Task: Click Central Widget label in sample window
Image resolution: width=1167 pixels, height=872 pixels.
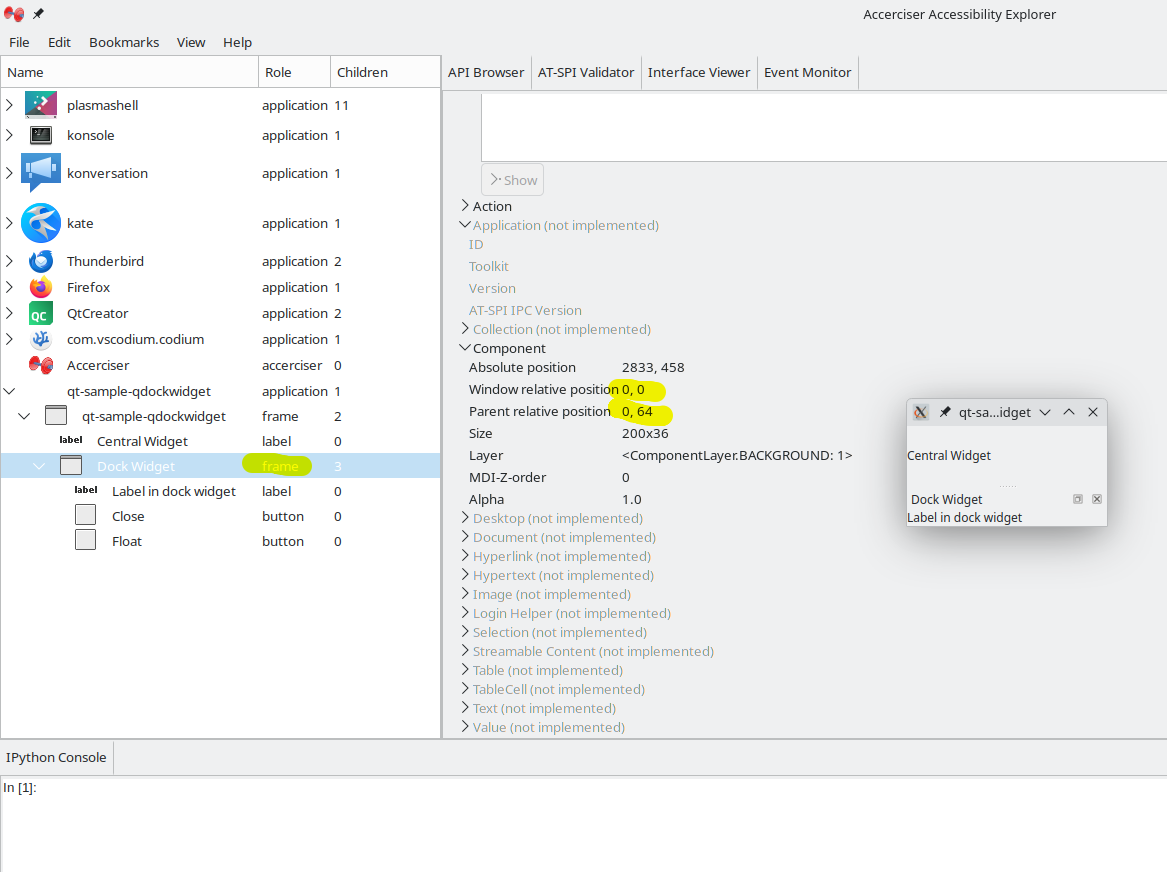Action: click(949, 455)
